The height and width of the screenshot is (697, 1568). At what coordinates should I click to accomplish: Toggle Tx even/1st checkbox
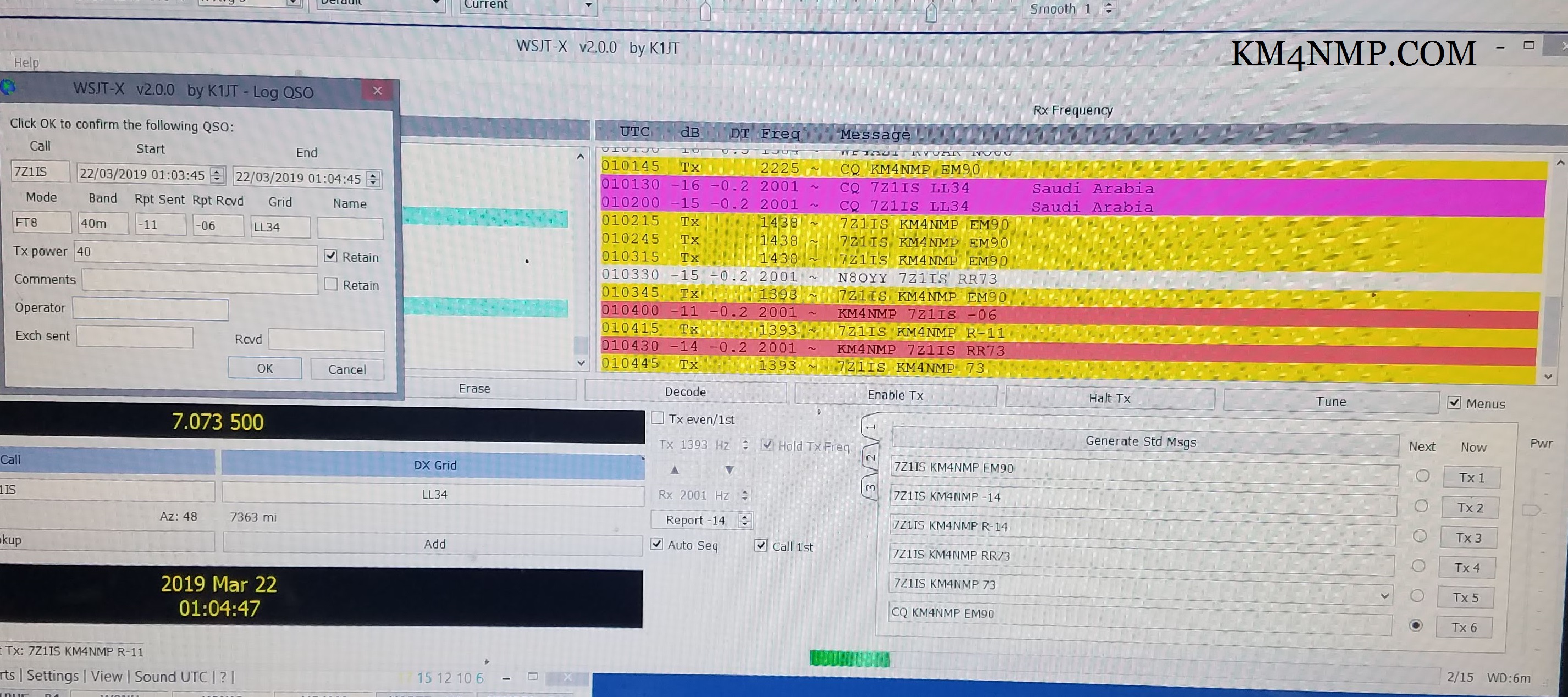pyautogui.click(x=658, y=418)
